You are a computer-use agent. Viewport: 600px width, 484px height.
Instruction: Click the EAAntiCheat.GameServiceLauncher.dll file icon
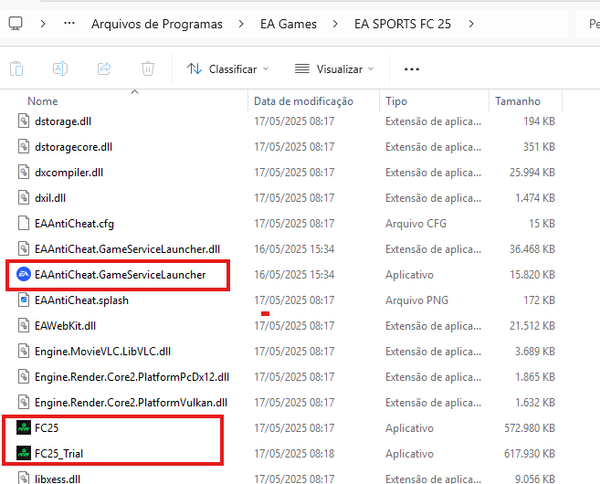(x=23, y=249)
